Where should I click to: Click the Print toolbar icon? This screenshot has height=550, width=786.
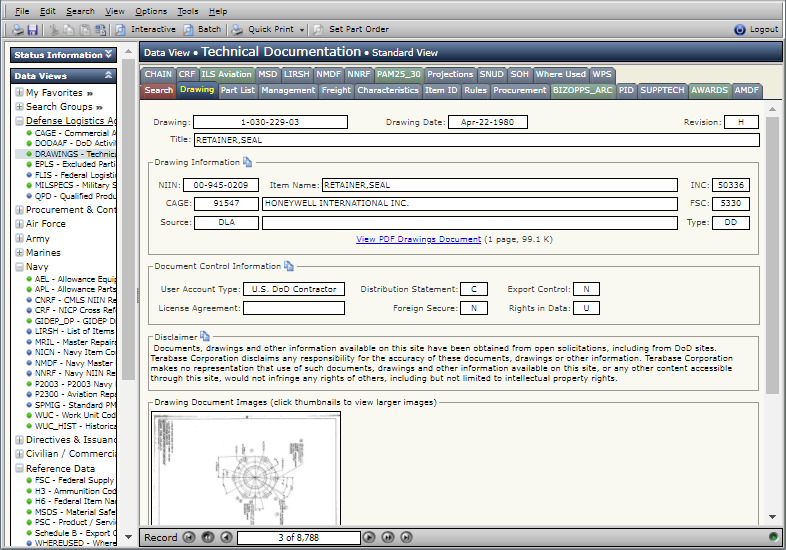click(x=18, y=30)
